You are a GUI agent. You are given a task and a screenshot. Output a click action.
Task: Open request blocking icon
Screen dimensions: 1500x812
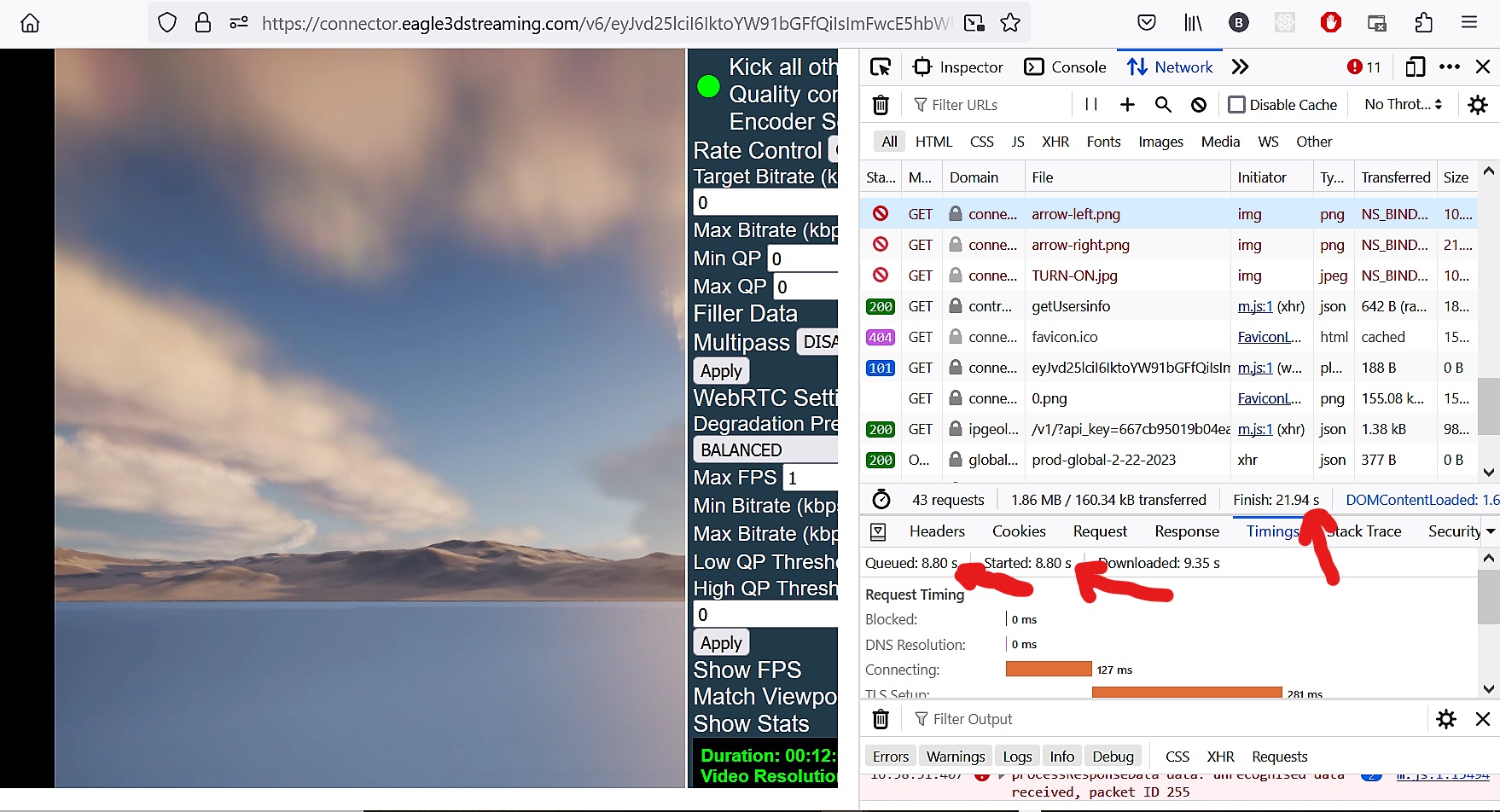click(x=1199, y=105)
